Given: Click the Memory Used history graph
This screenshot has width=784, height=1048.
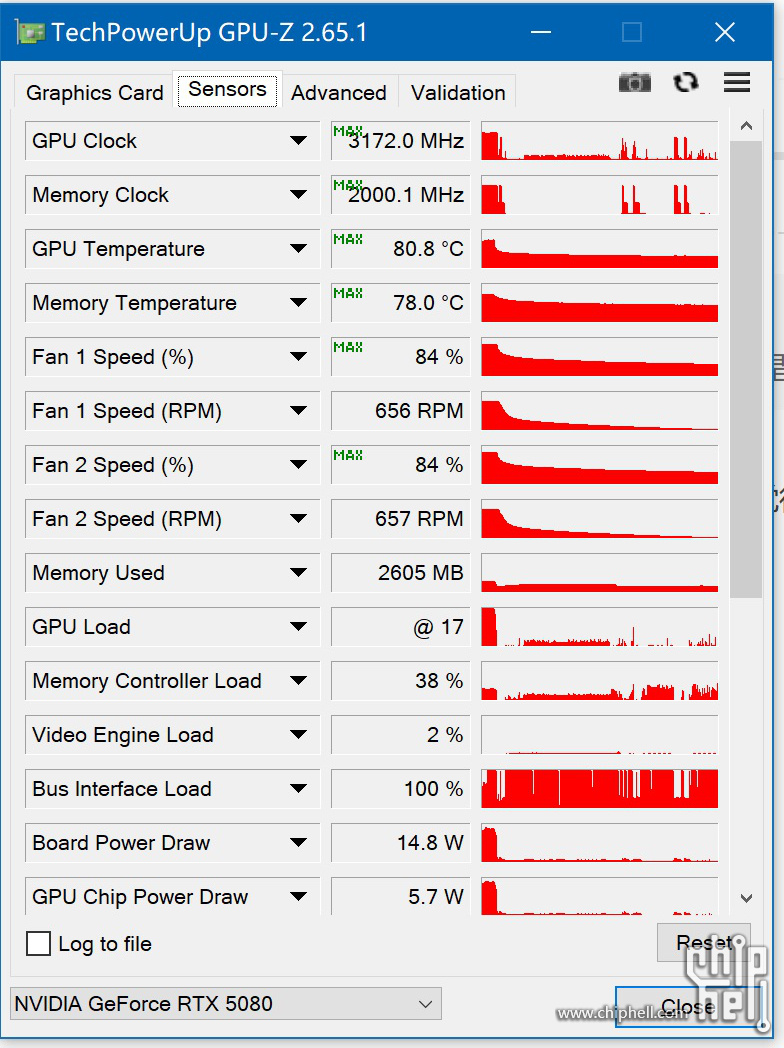Looking at the screenshot, I should tap(600, 572).
